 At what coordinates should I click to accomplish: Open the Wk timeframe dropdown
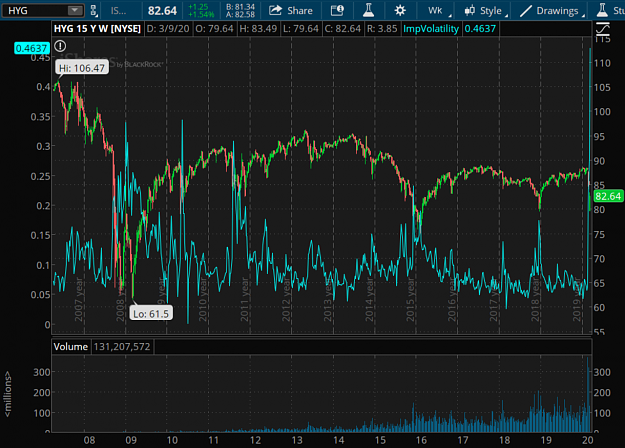point(438,11)
